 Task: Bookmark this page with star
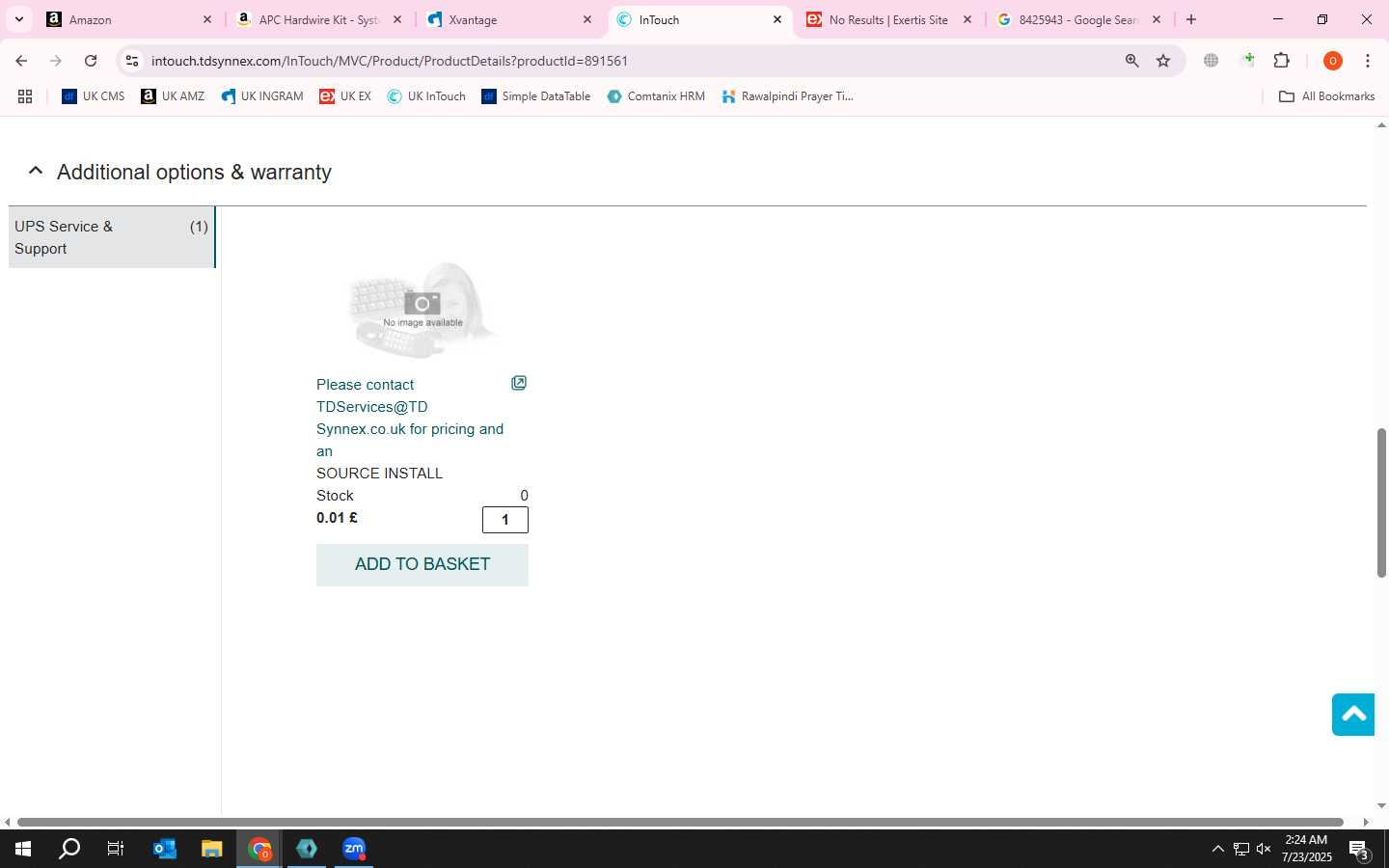[1163, 61]
